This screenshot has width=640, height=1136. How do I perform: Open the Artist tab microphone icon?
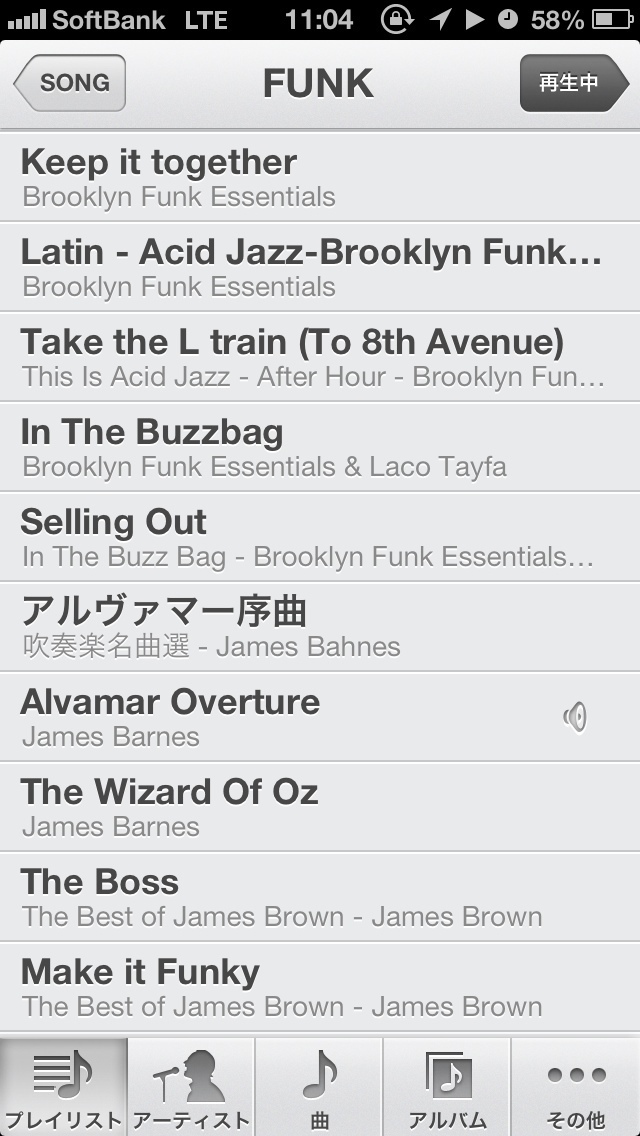[x=190, y=1075]
